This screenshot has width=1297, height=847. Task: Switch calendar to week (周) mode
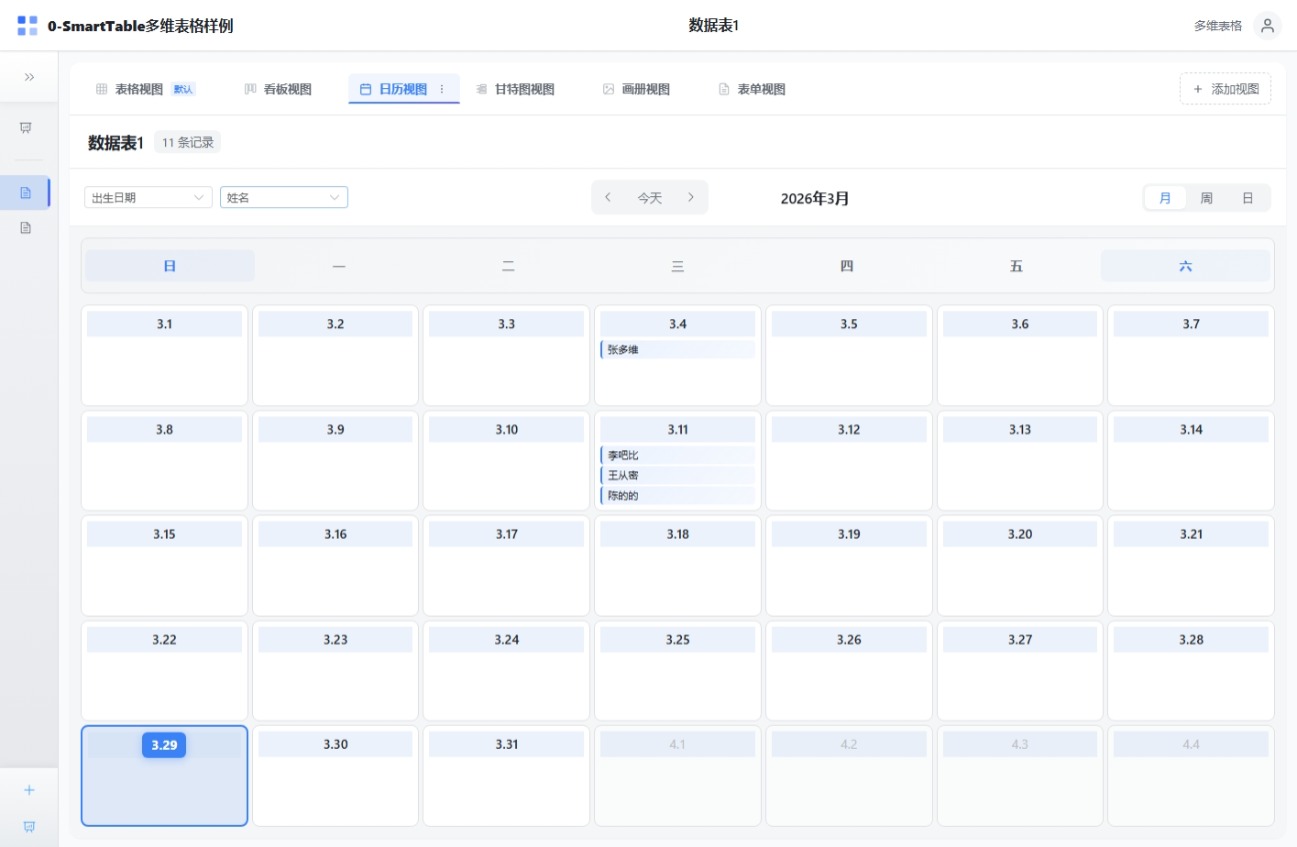pyautogui.click(x=1206, y=198)
